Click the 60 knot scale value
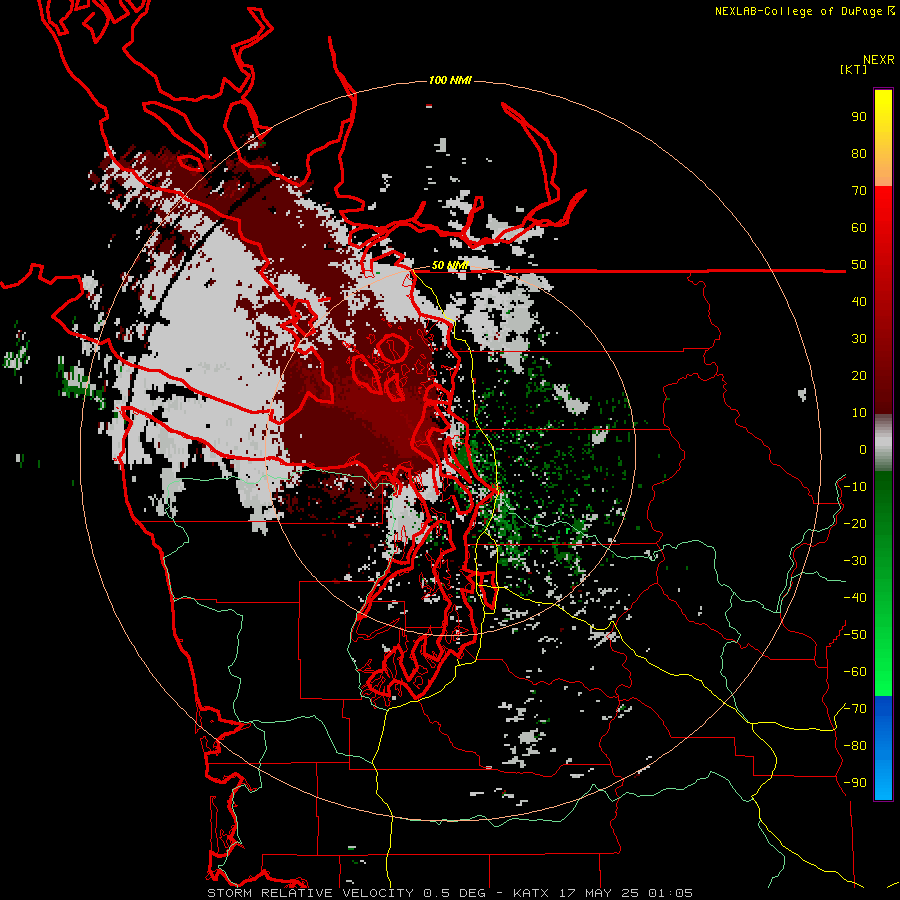900x900 pixels. (x=859, y=228)
